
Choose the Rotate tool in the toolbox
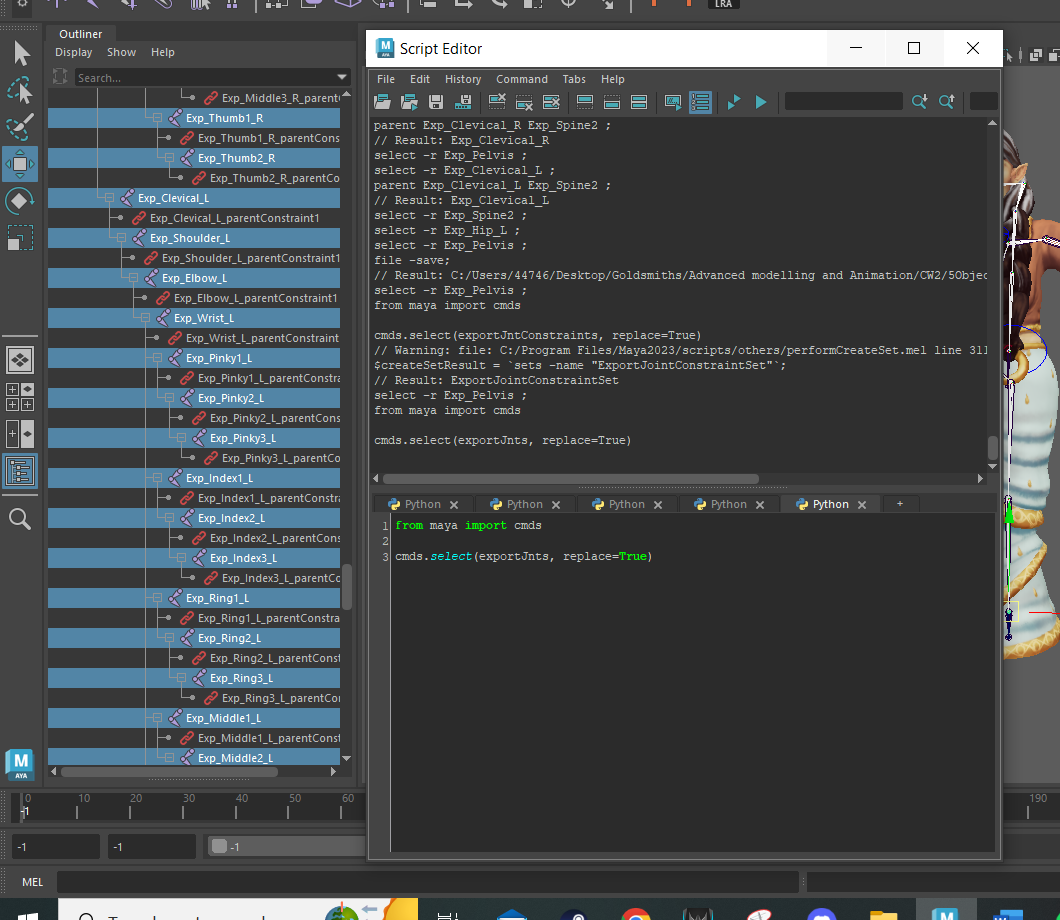pyautogui.click(x=20, y=201)
